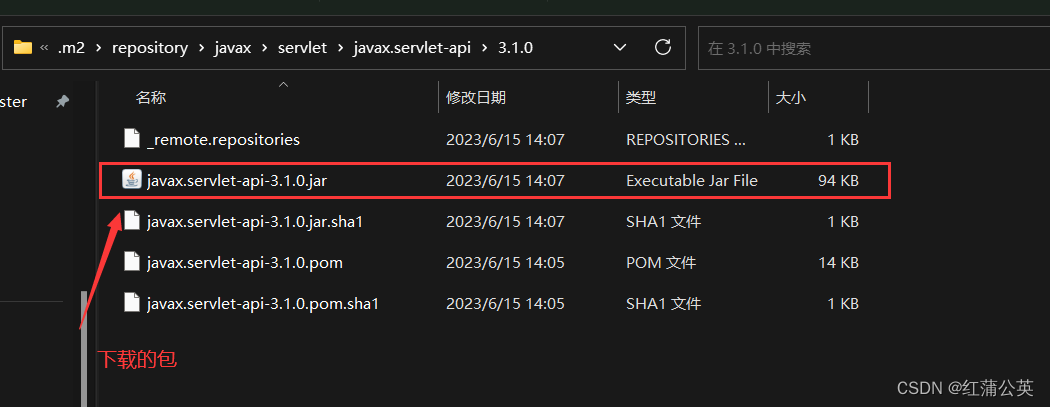
Task: Refresh the current folder view
Action: click(x=662, y=48)
